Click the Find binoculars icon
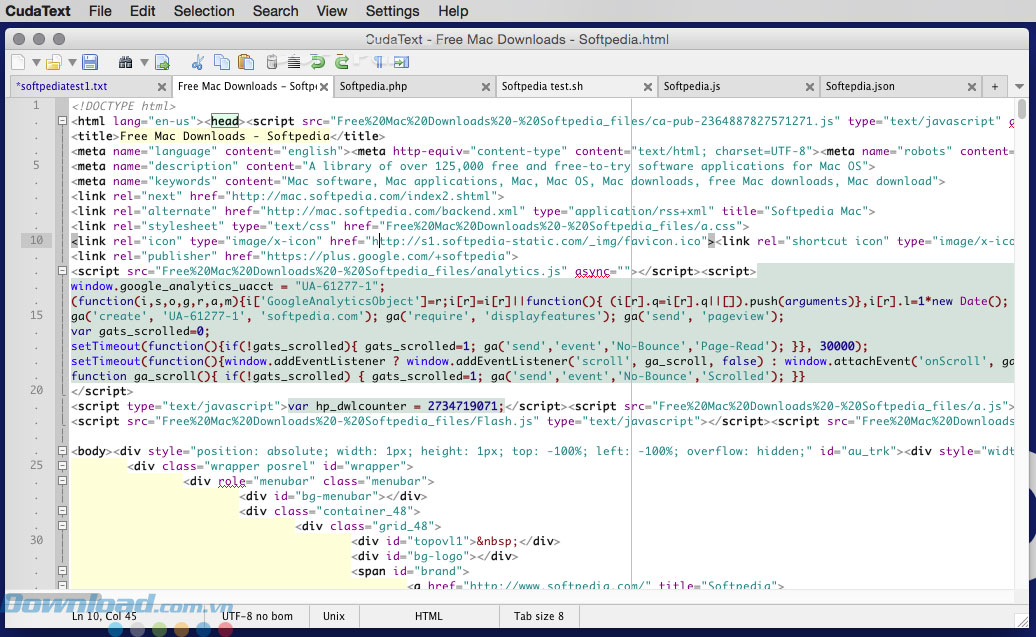Screen dimensions: 1036x637 click(126, 62)
